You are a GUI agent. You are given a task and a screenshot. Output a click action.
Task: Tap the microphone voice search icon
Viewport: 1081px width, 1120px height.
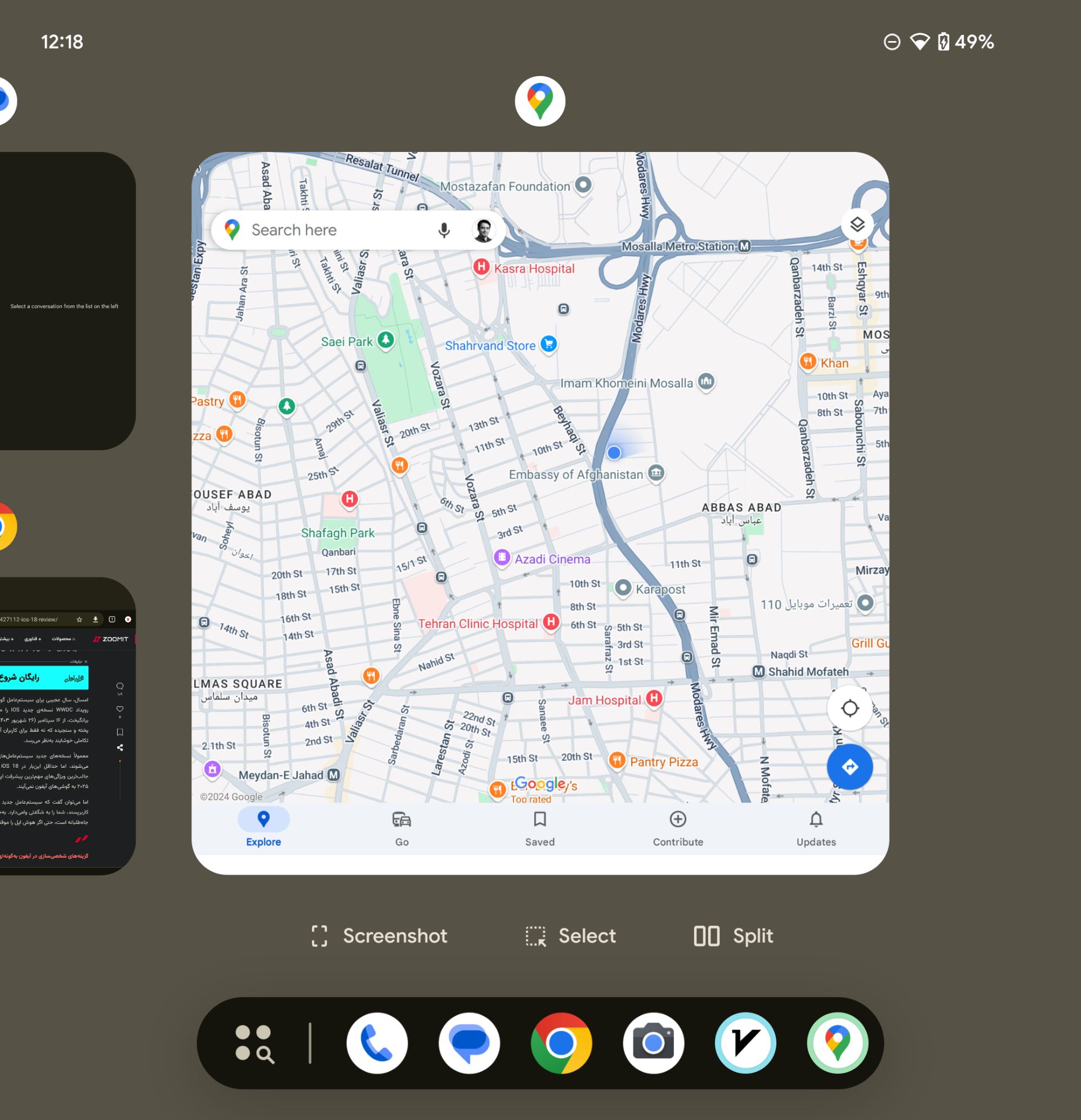[444, 230]
